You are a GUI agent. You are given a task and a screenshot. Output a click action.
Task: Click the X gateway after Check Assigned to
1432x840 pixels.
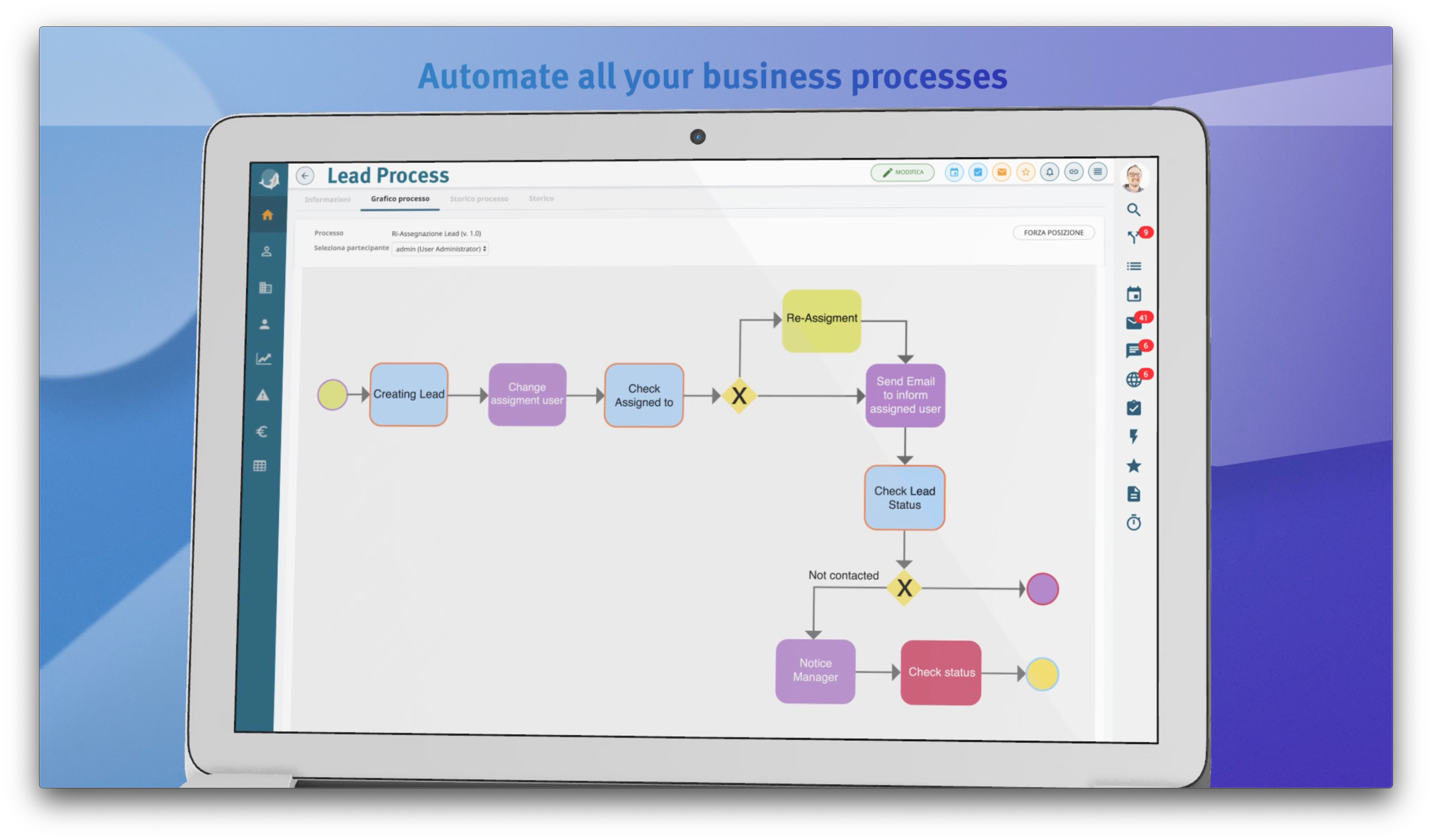[x=739, y=396]
